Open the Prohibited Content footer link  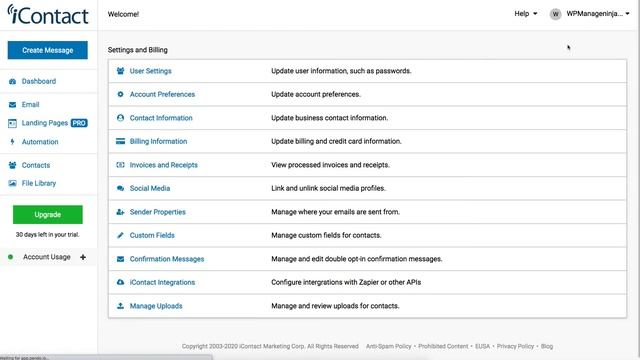pyautogui.click(x=443, y=347)
